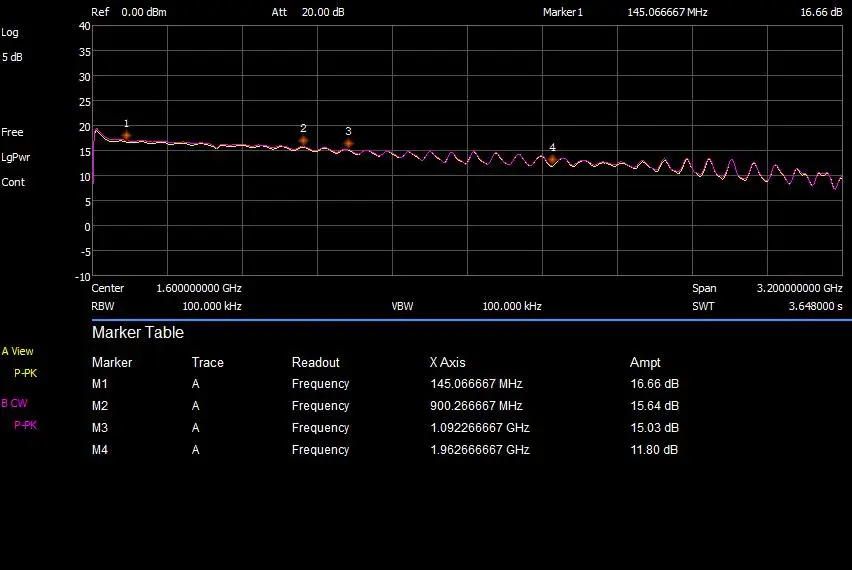
Task: Click the 16.66 dB value in the header
Action: click(x=821, y=12)
